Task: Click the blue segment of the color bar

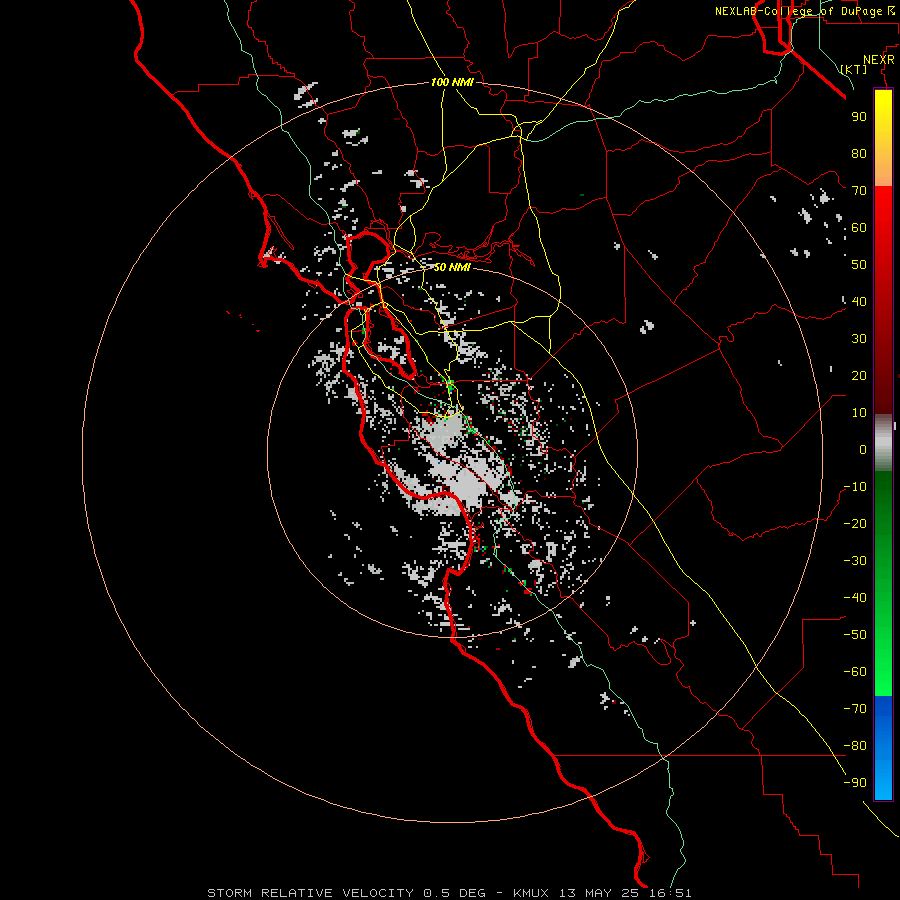Action: coord(883,747)
